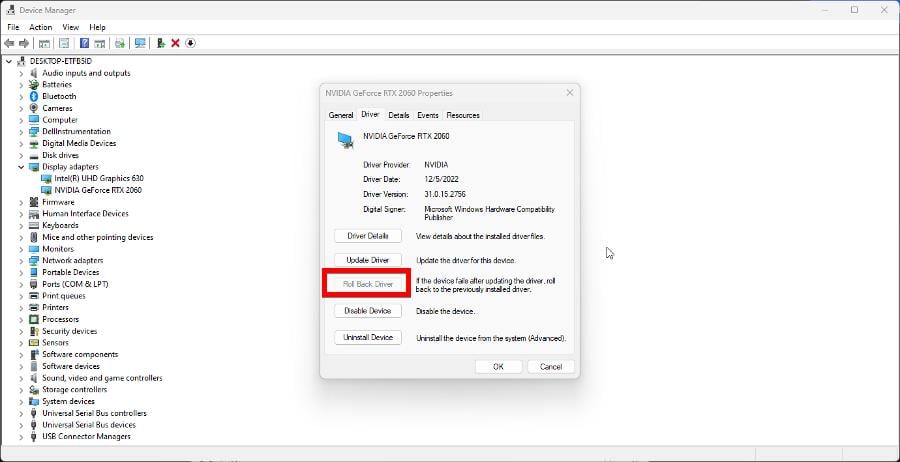Select the Printers category icon

click(x=34, y=308)
